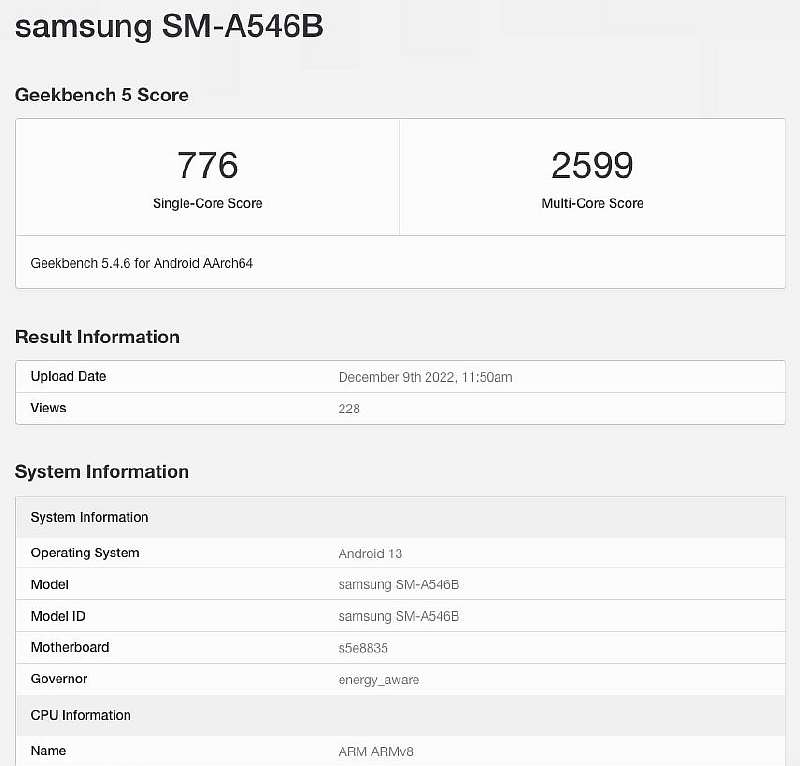Screen dimensions: 800x766
Task: Click the bold System Information section heading
Action: [x=102, y=472]
